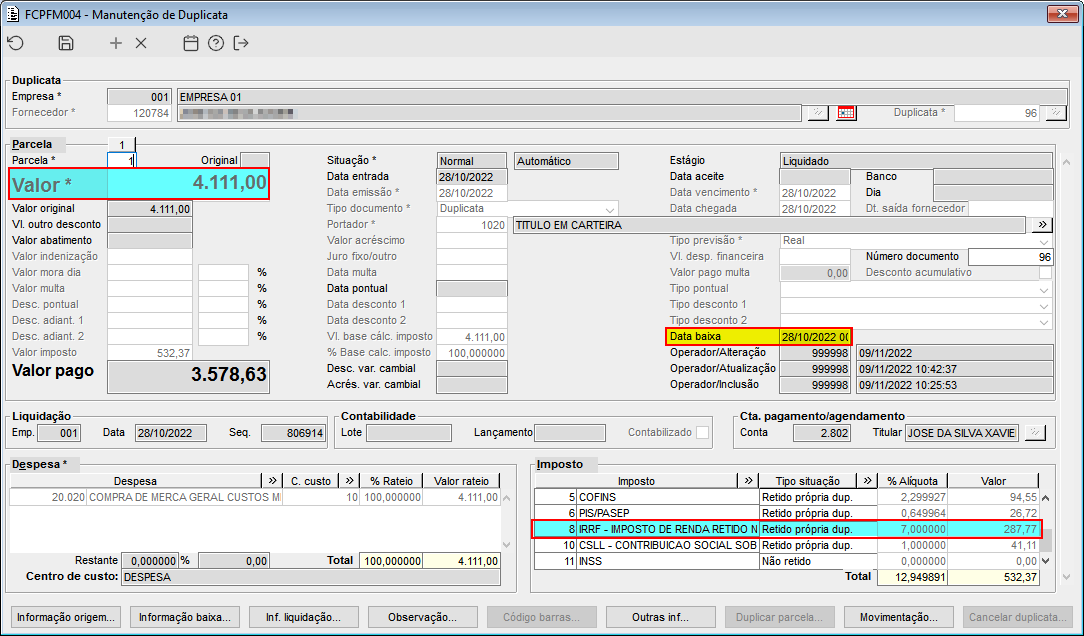Expand the Tipo pontual dropdown
The image size is (1084, 636).
point(1045,289)
